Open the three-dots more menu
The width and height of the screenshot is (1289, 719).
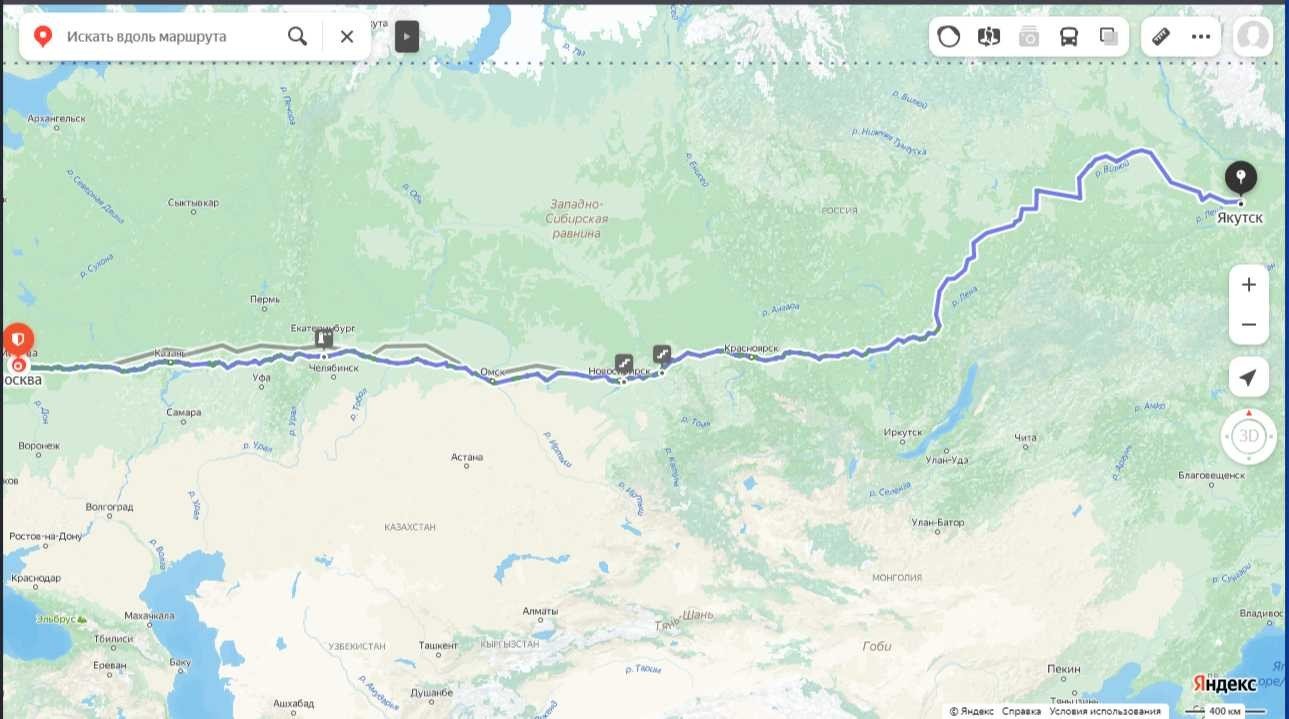click(1201, 37)
